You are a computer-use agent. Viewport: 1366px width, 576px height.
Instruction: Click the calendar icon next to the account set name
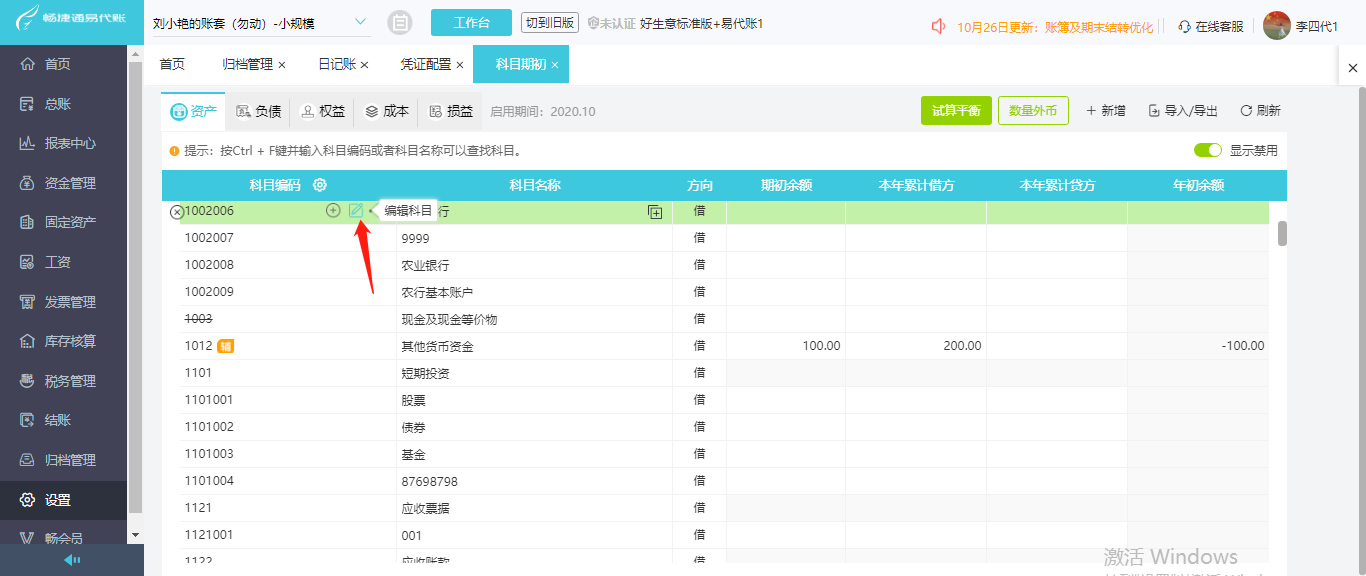click(399, 23)
